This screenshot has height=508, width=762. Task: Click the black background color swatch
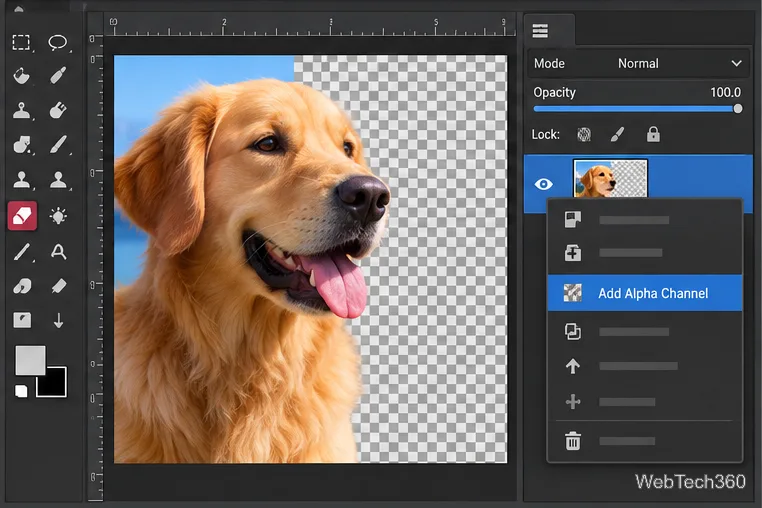tap(55, 384)
